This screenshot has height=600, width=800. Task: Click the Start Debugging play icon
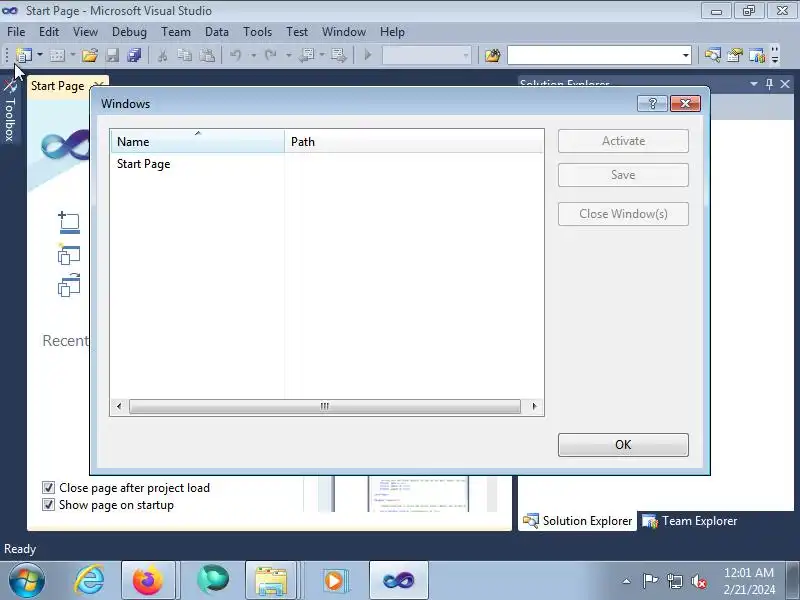[368, 55]
